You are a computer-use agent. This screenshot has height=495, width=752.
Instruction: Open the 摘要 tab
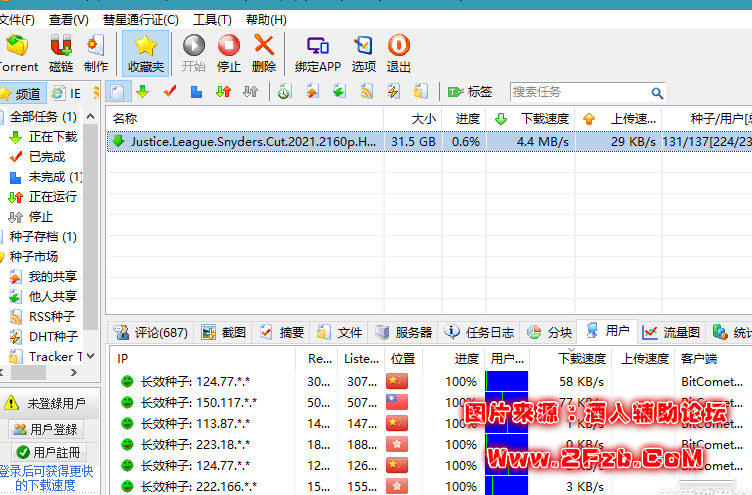click(x=282, y=332)
